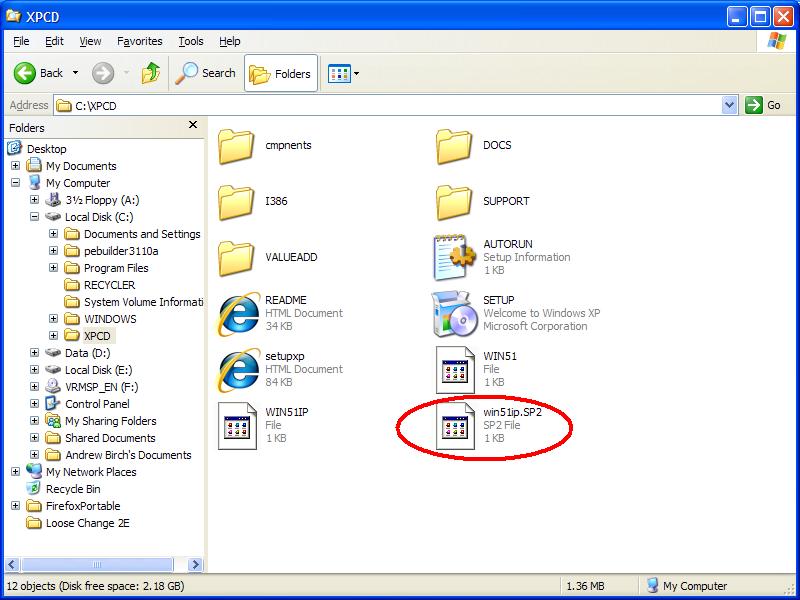Expand 3½ Floppy (A:) node
800x600 pixels.
[x=35, y=199]
